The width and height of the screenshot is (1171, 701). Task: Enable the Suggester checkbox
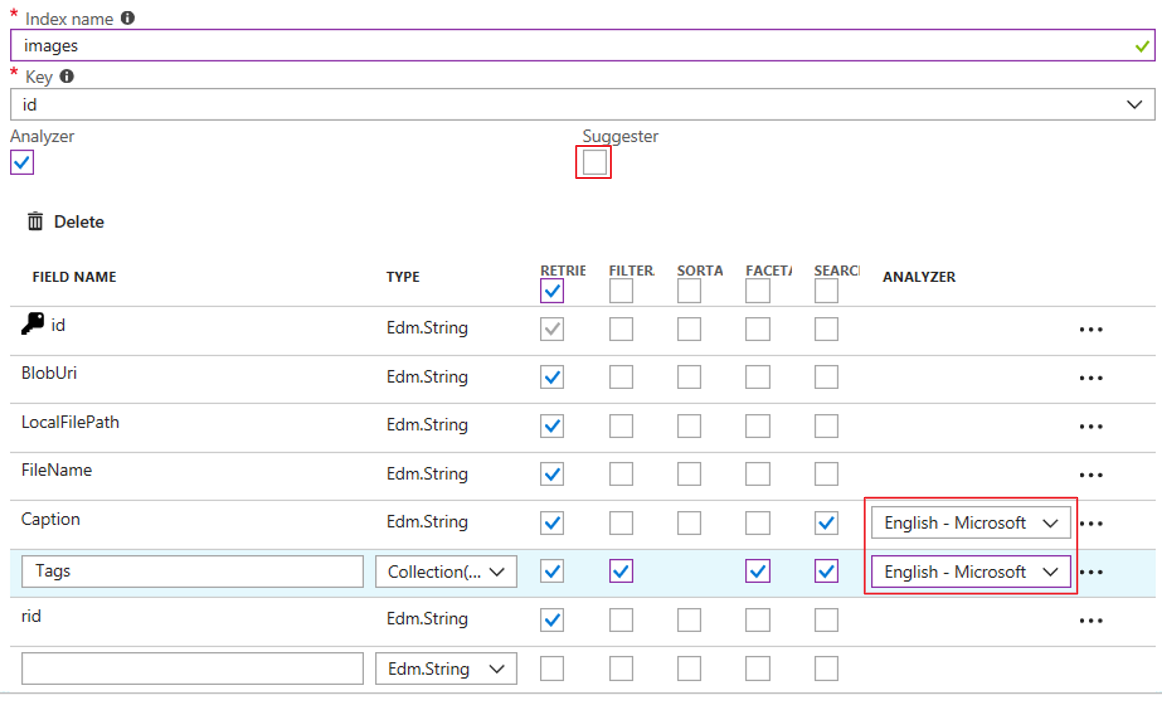point(594,162)
